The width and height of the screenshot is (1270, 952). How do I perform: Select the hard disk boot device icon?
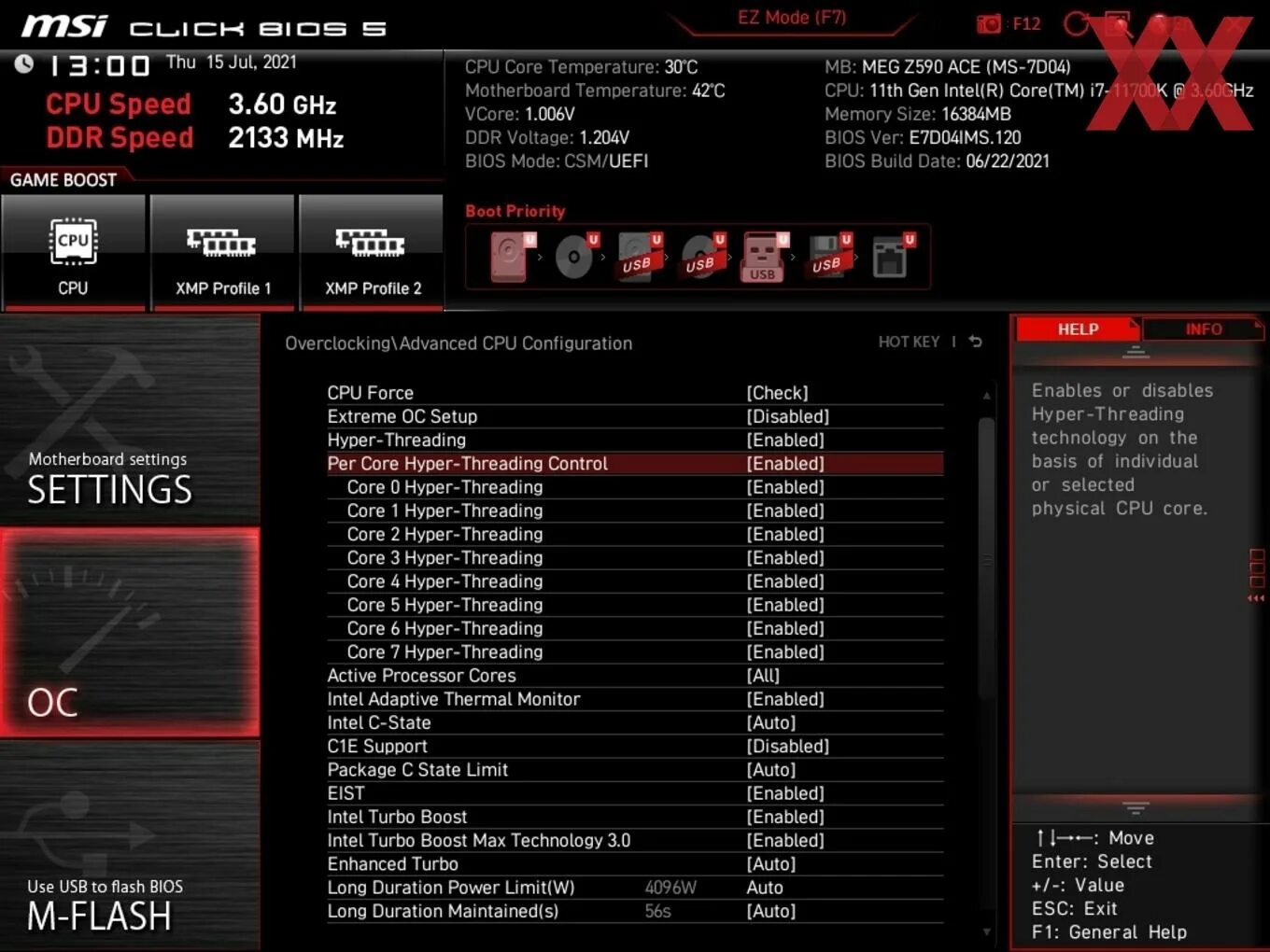[513, 257]
